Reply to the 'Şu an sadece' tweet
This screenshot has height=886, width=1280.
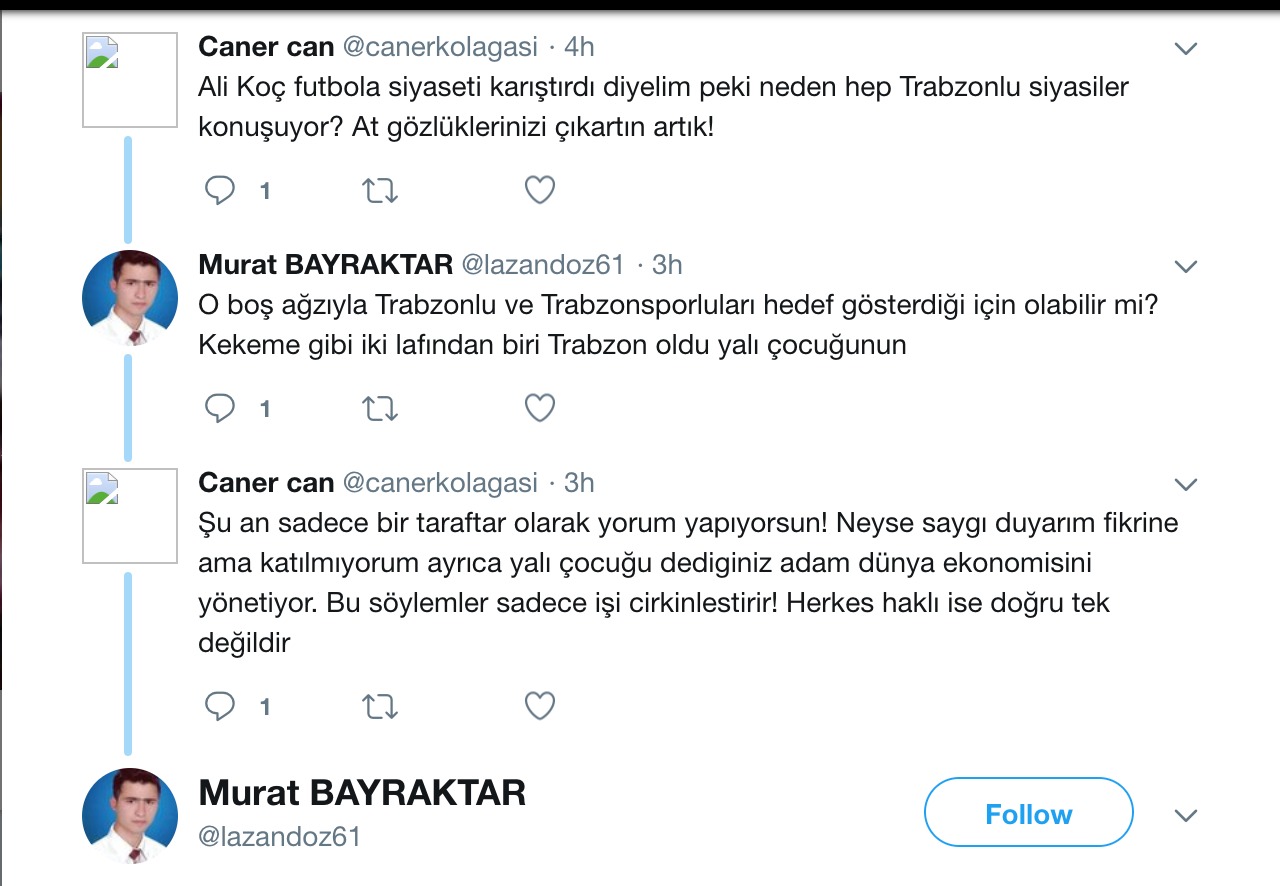point(220,706)
